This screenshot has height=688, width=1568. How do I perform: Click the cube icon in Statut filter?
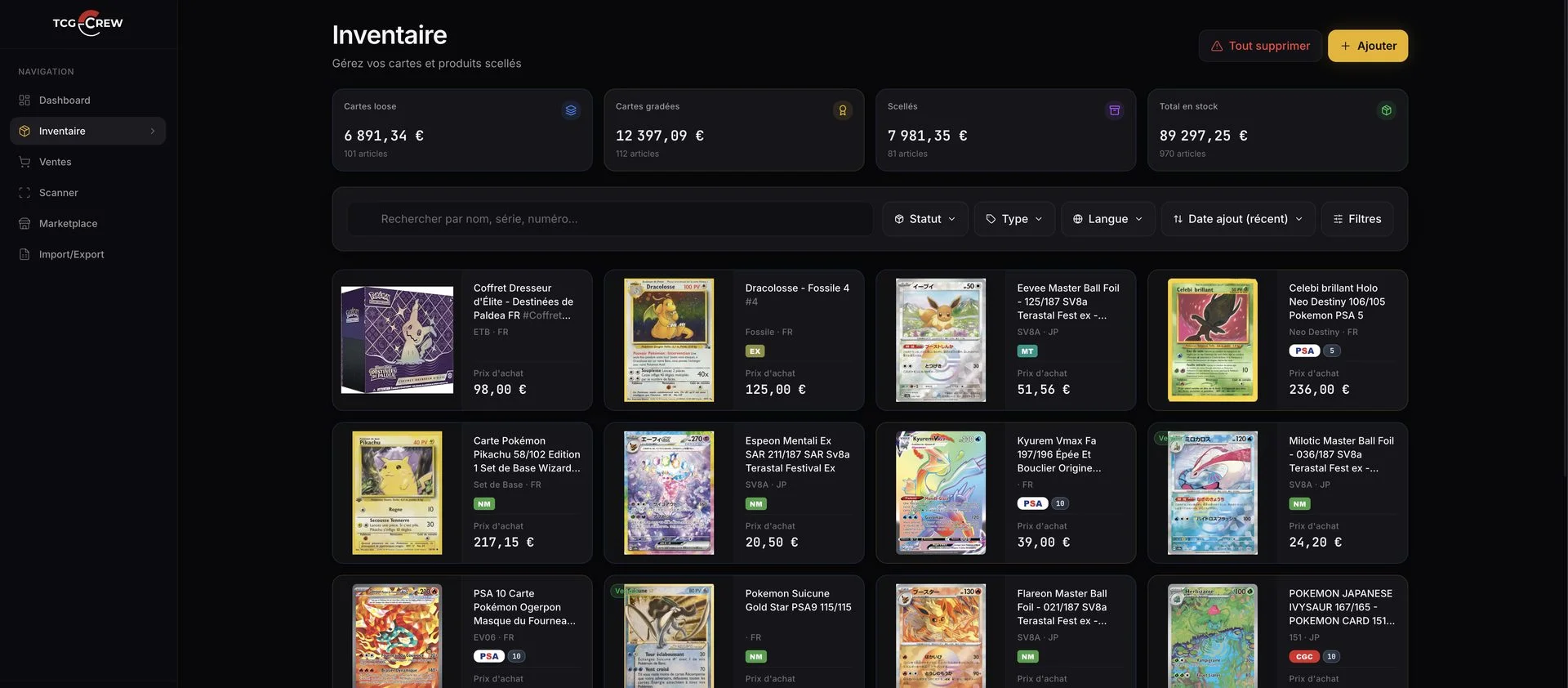point(899,219)
